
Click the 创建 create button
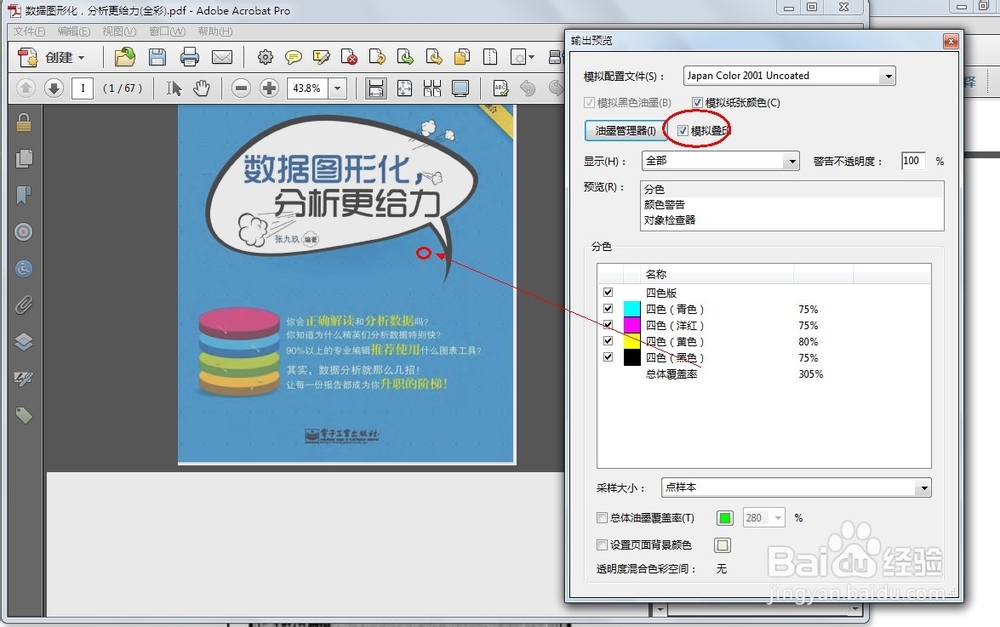point(47,57)
